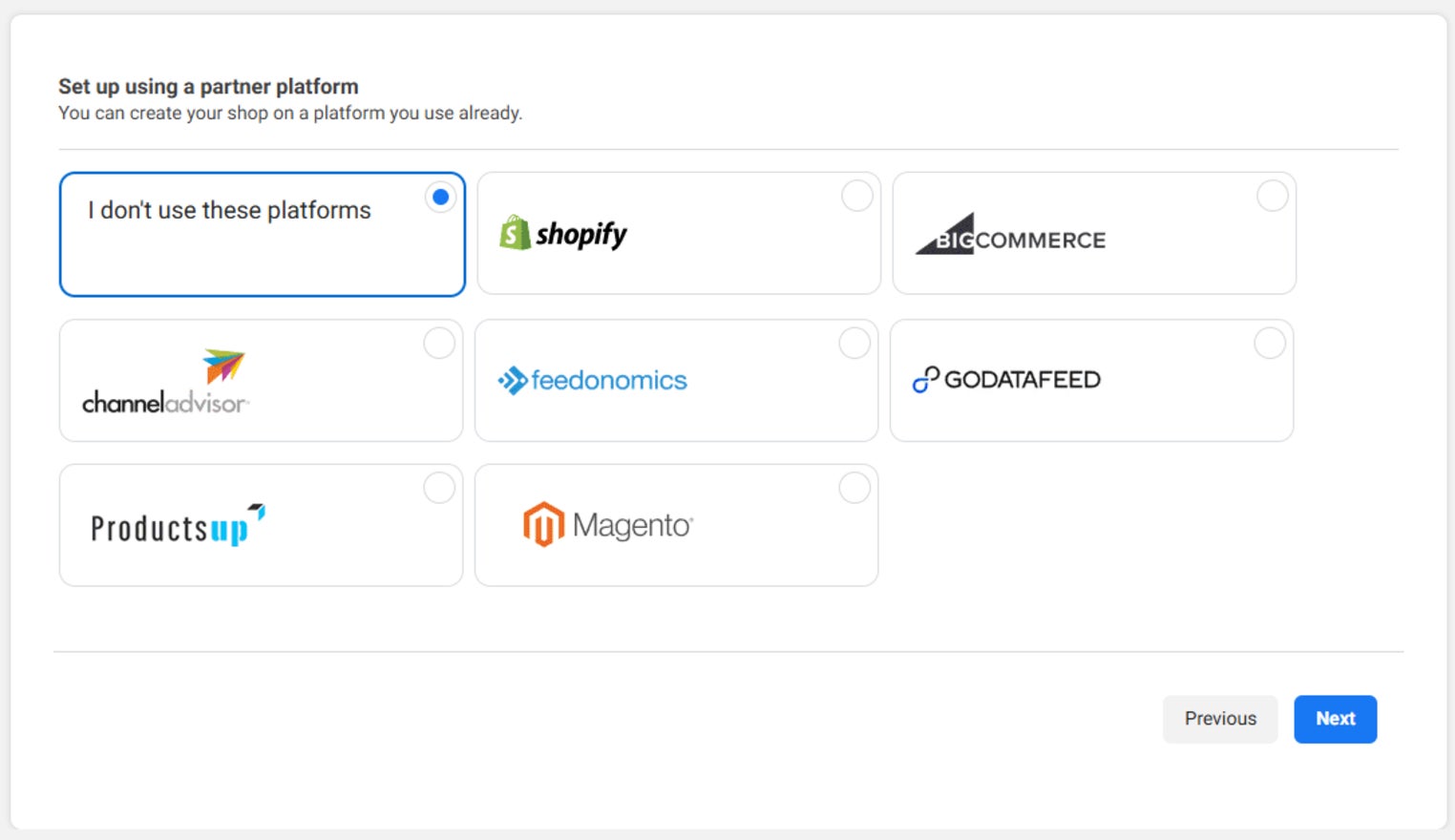This screenshot has width=1455, height=840.
Task: Click the "Set up using a partner platform" heading
Action: point(208,87)
